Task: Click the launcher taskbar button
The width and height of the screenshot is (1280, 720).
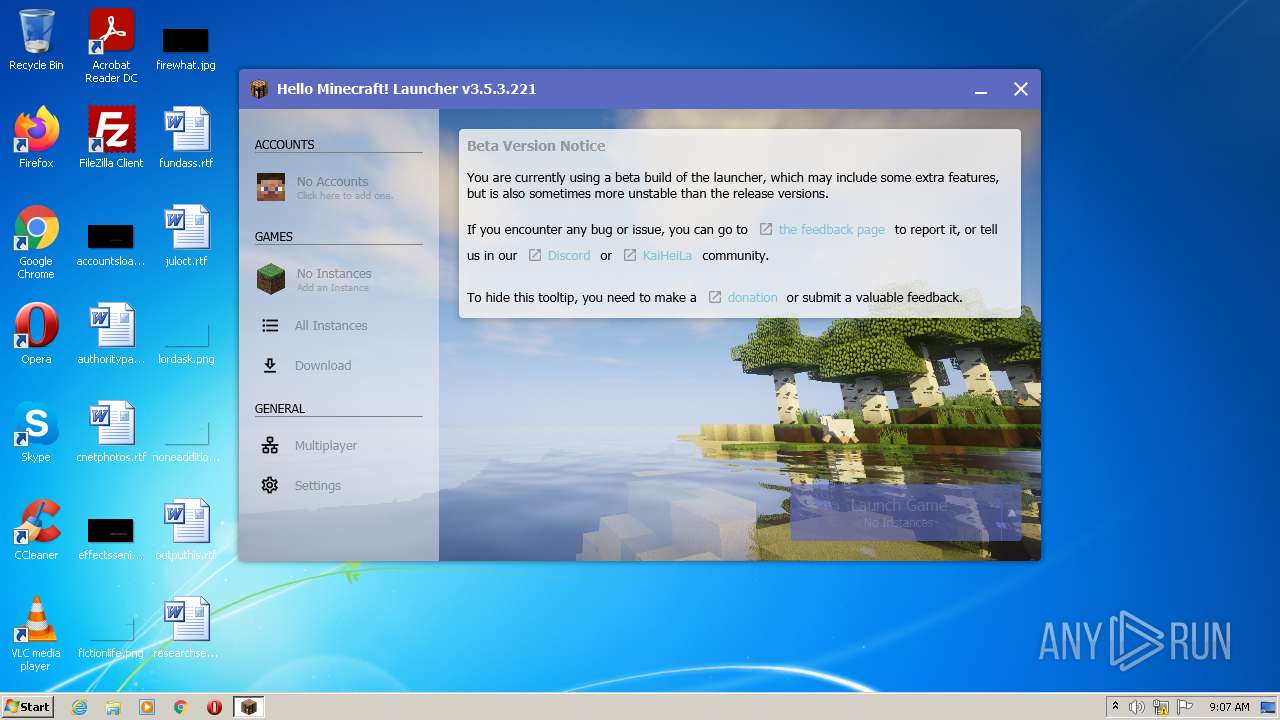Action: [248, 707]
